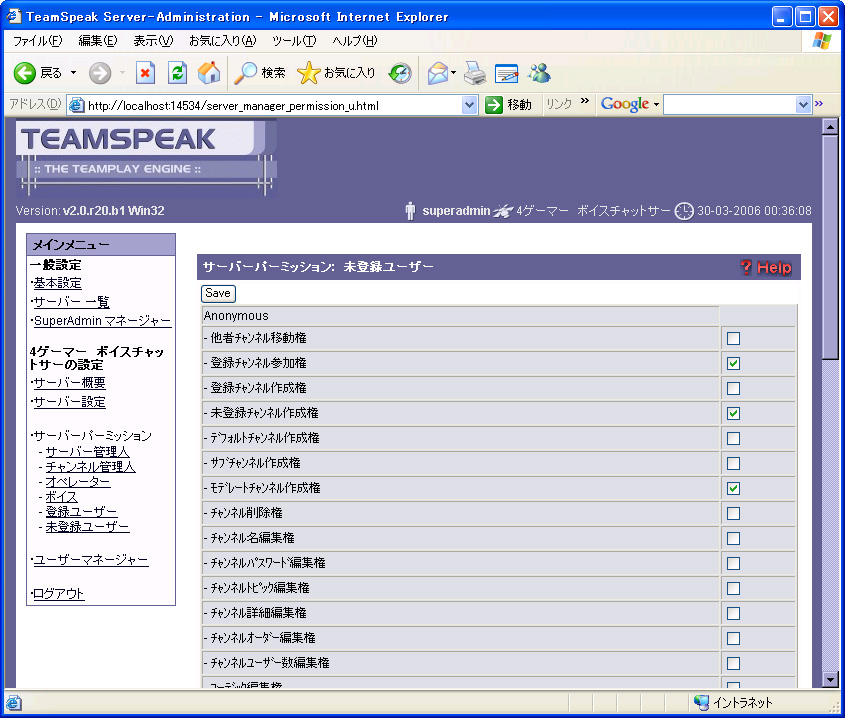The image size is (845, 718).
Task: Click the Messenger toolbar icon
Action: click(540, 73)
